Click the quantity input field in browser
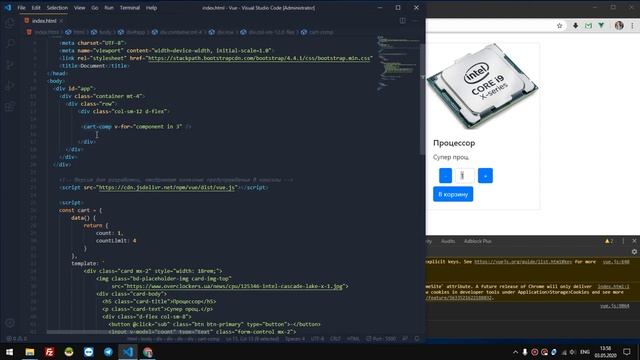 [464, 176]
